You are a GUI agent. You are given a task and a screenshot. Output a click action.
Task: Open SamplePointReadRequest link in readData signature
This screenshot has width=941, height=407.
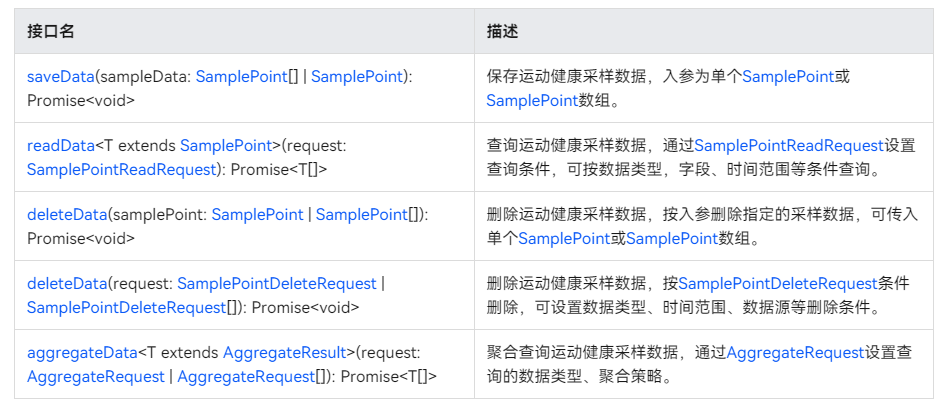pyautogui.click(x=121, y=170)
